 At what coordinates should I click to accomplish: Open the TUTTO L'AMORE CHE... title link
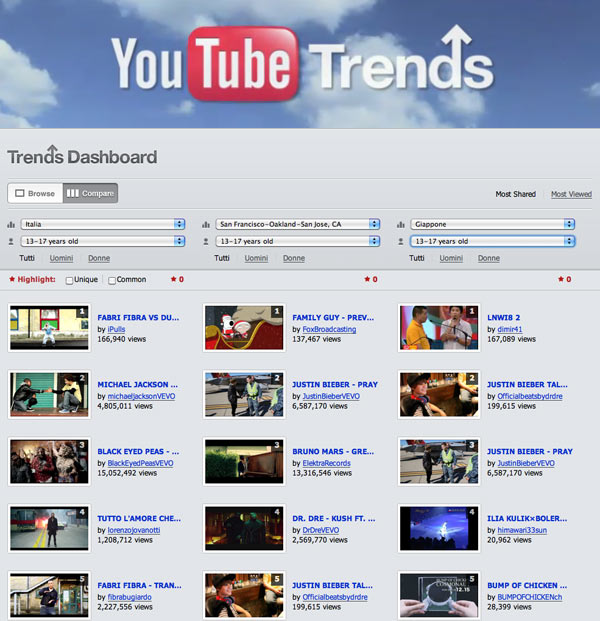[x=139, y=518]
